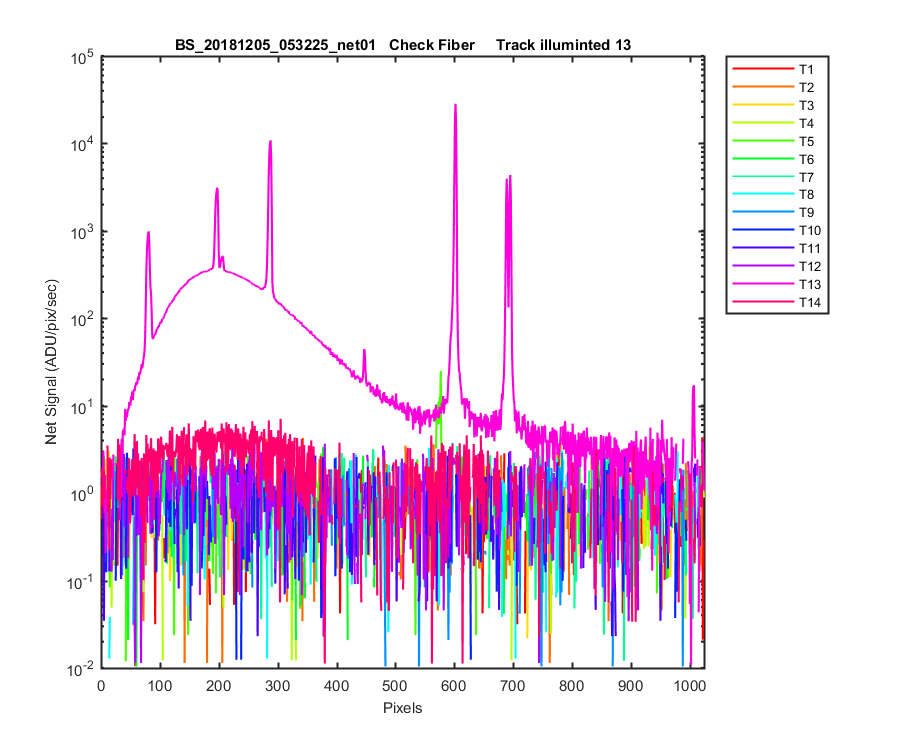Click the magenta T13 legend line
The height and width of the screenshot is (750, 900).
[763, 283]
